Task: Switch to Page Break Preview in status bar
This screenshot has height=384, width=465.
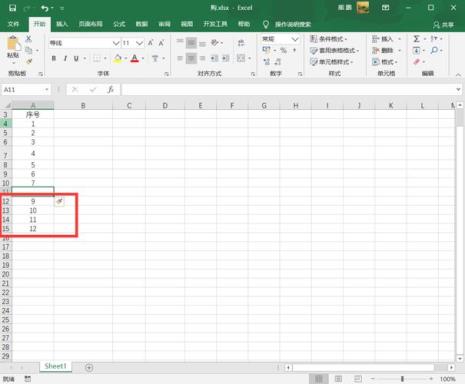Action: 357,379
